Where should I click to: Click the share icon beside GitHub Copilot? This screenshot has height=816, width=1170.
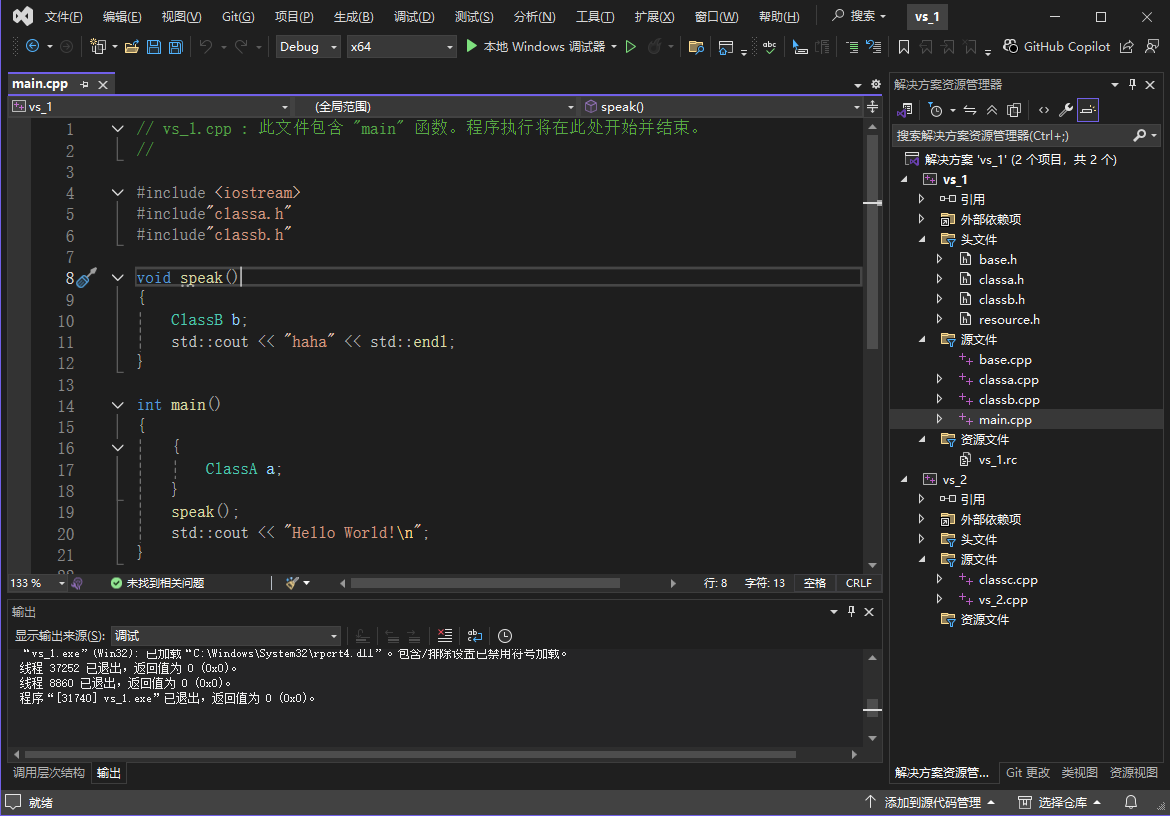point(1127,47)
